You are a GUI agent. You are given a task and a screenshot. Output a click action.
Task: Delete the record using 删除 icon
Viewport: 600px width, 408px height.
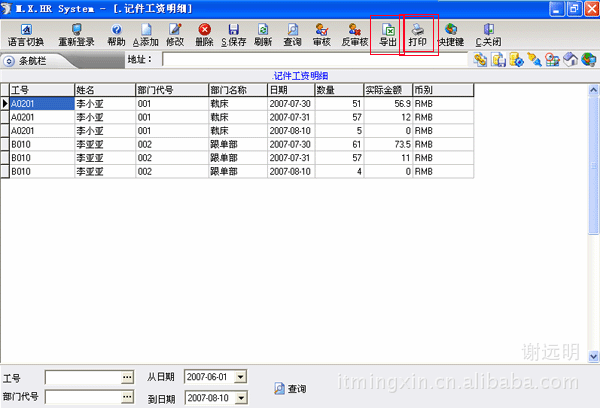(x=204, y=35)
